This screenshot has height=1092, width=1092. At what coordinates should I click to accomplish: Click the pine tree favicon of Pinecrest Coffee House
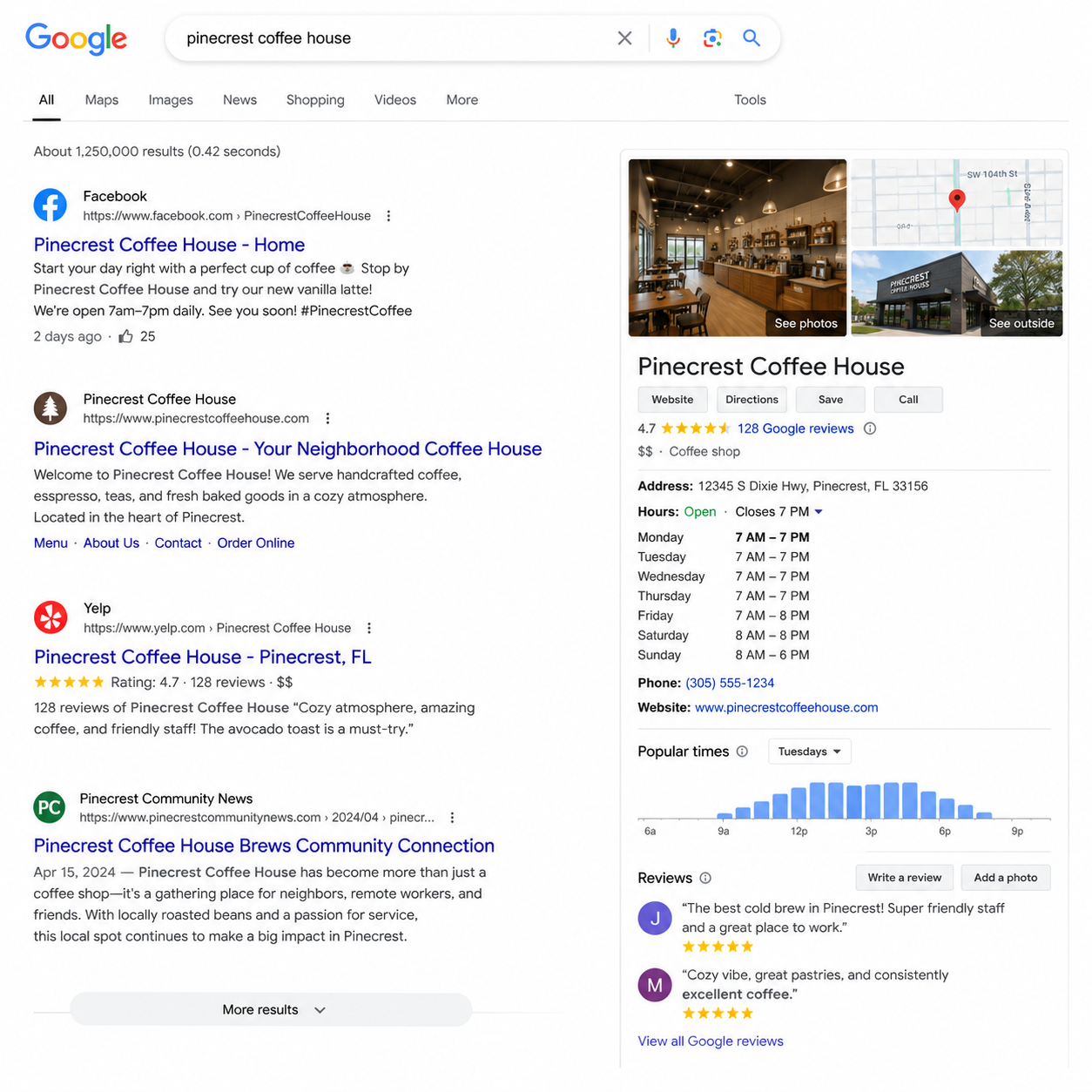50,408
